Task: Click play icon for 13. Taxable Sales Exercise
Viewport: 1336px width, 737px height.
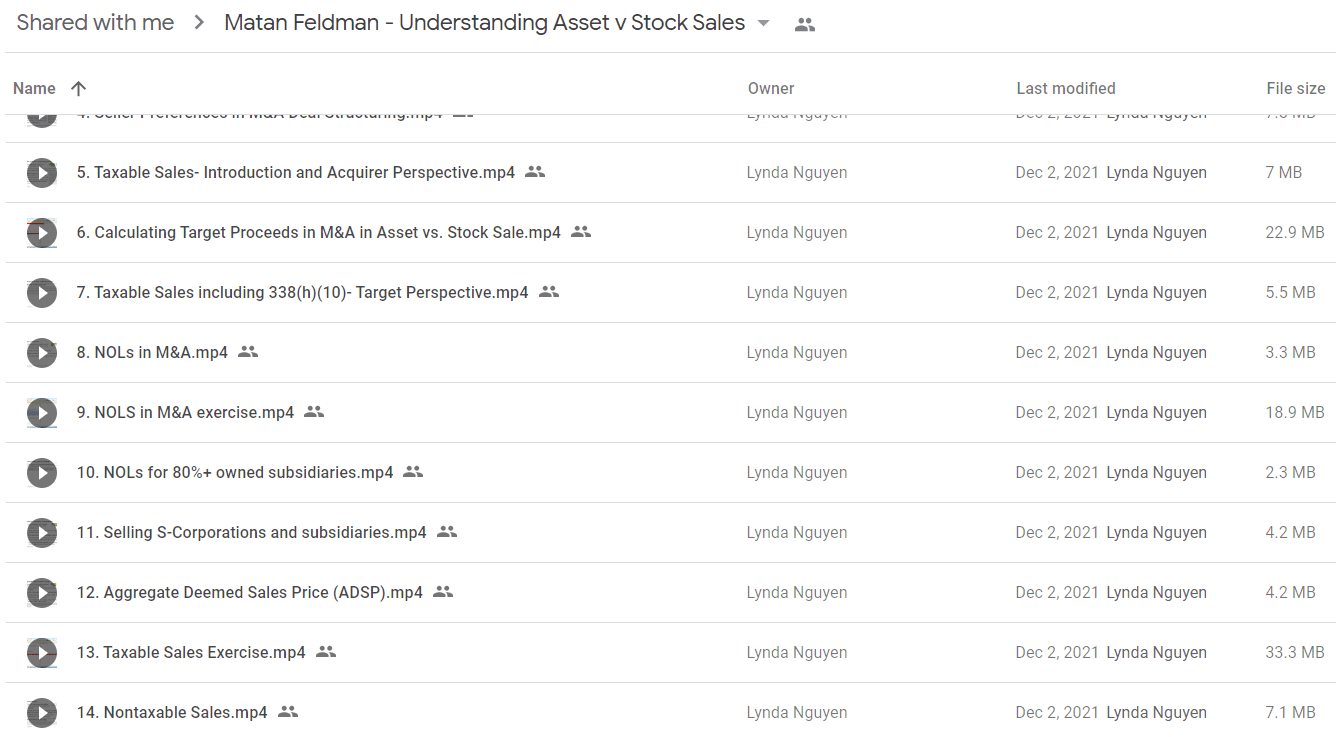Action: pos(41,653)
